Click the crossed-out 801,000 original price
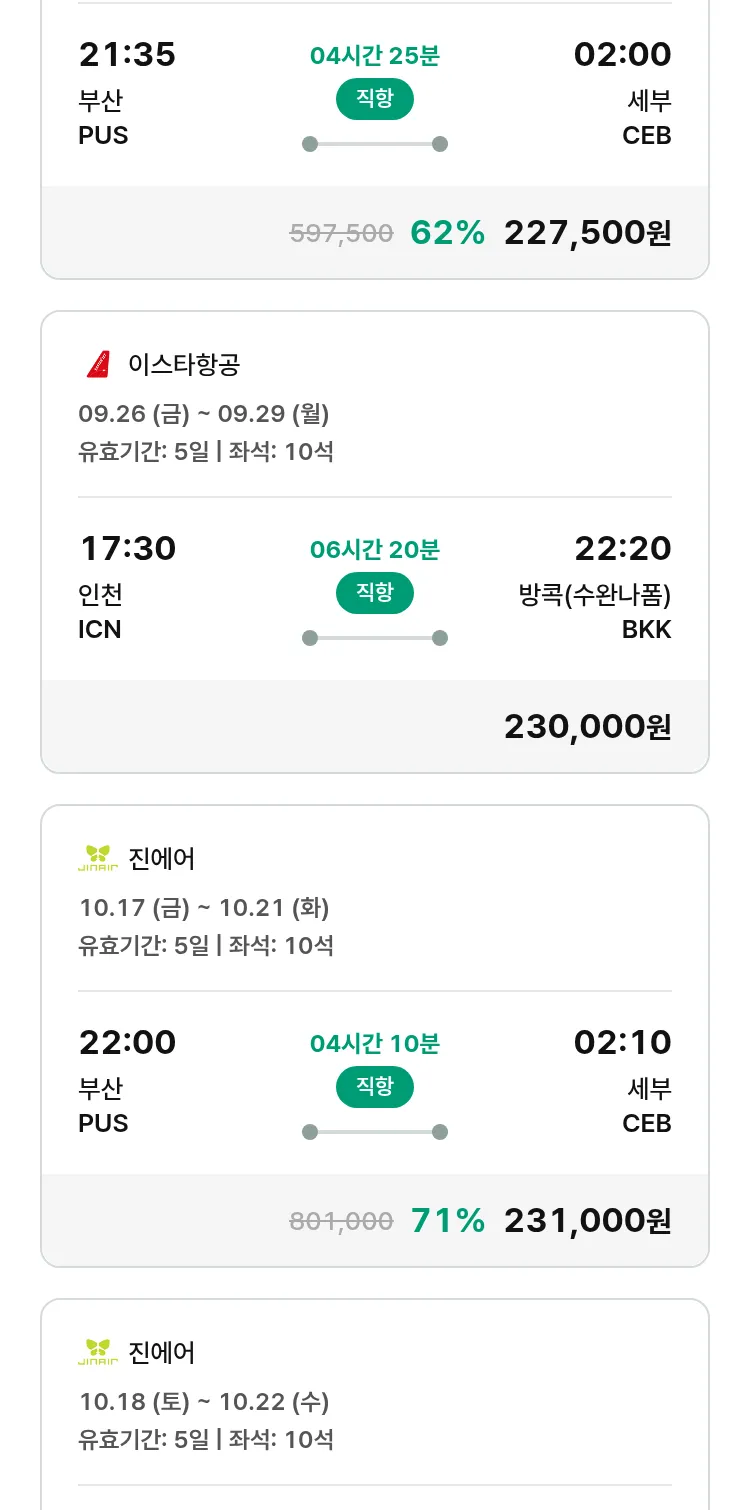The image size is (750, 1510). pyautogui.click(x=341, y=1221)
